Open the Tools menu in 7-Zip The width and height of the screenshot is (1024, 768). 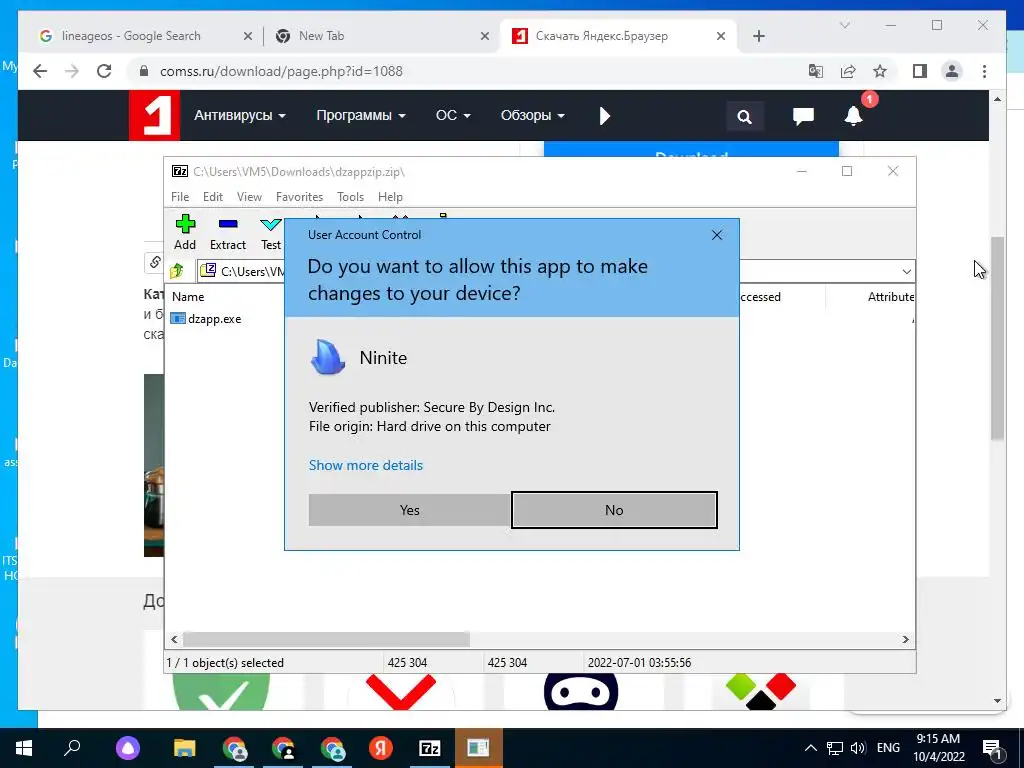[x=350, y=197]
